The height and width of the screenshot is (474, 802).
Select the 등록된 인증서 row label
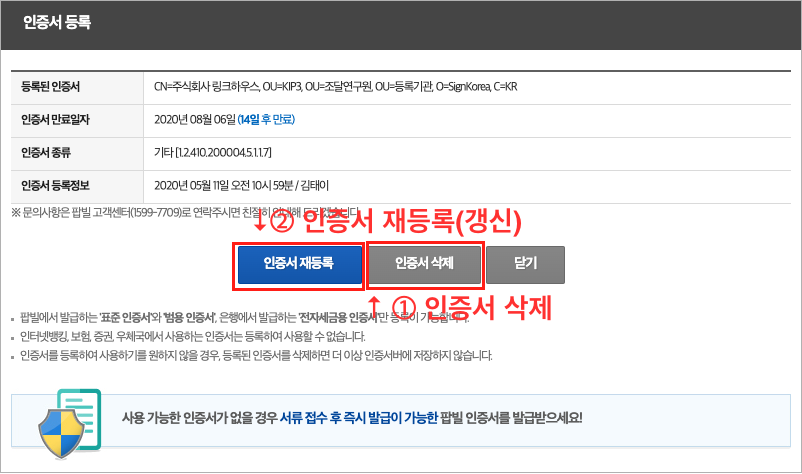tap(50, 86)
